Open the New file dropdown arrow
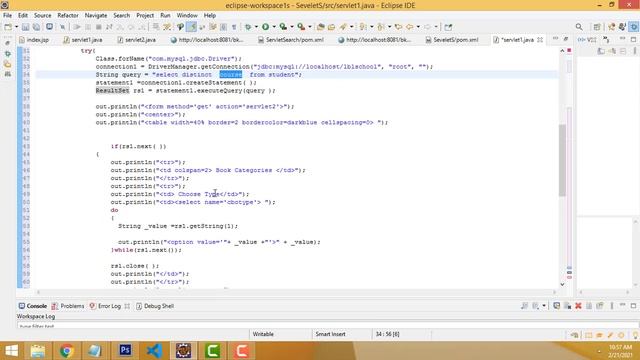Image resolution: width=640 pixels, height=360 pixels. coord(16,27)
